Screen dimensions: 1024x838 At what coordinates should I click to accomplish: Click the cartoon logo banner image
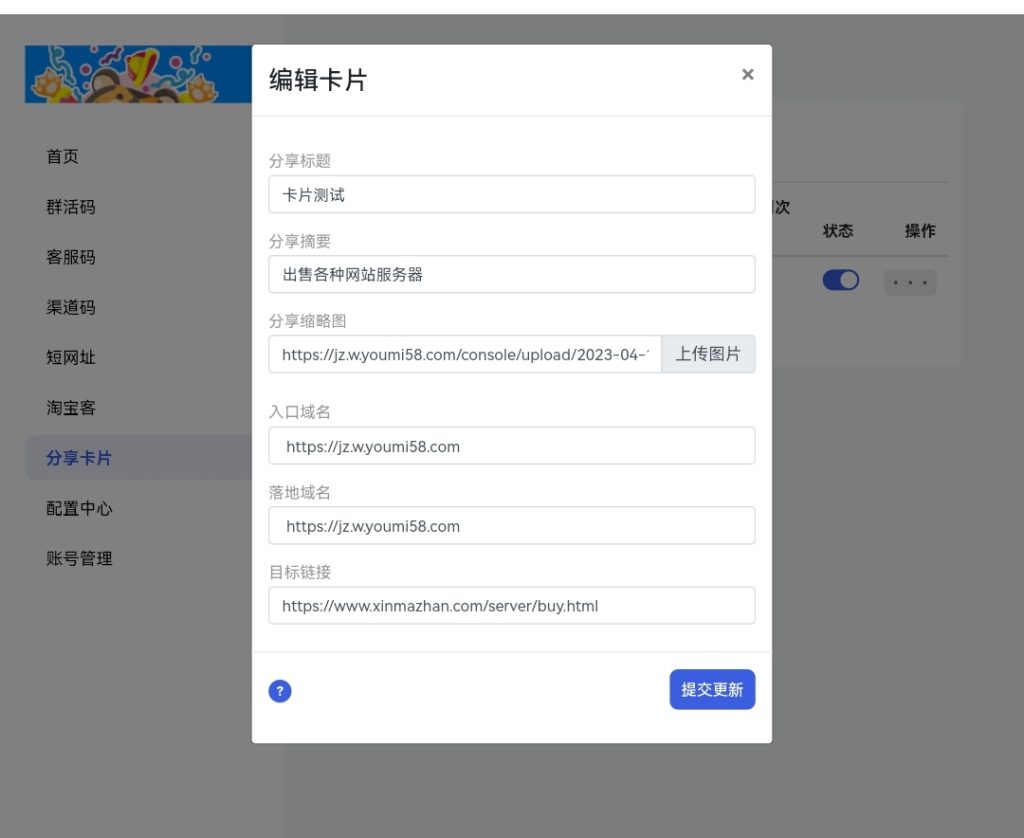pos(138,75)
